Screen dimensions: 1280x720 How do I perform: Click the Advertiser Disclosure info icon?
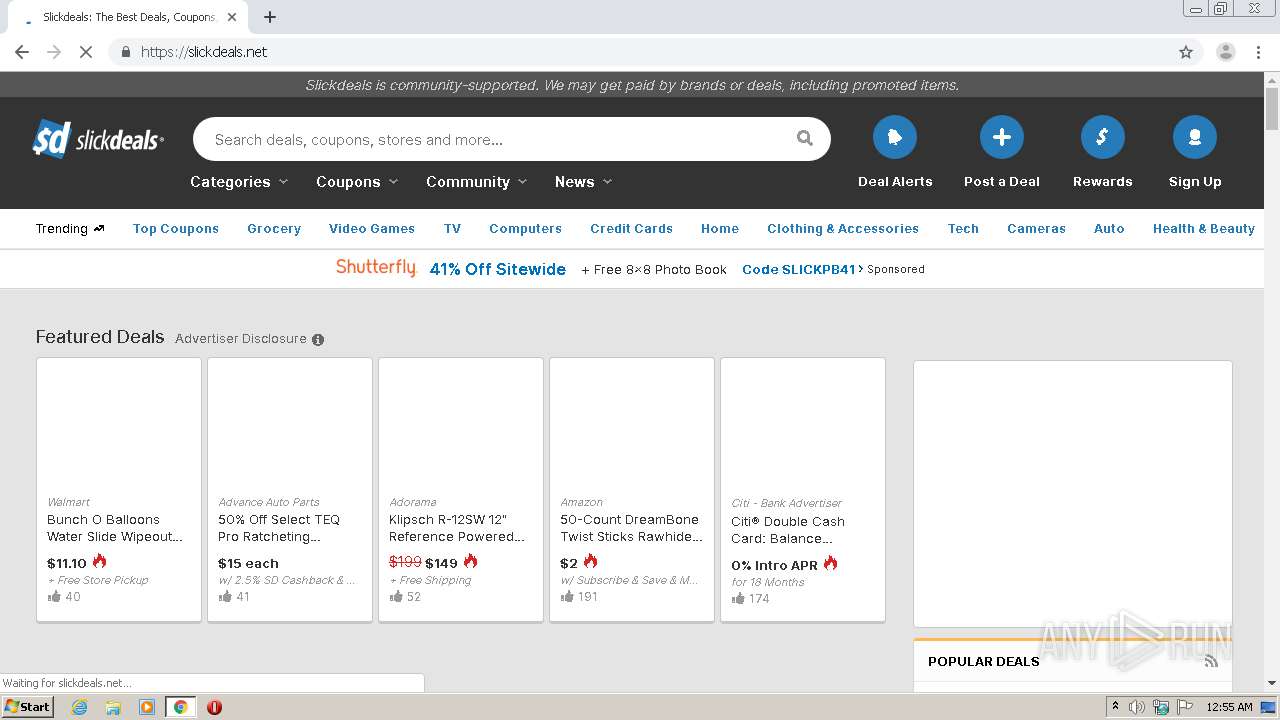pyautogui.click(x=318, y=339)
